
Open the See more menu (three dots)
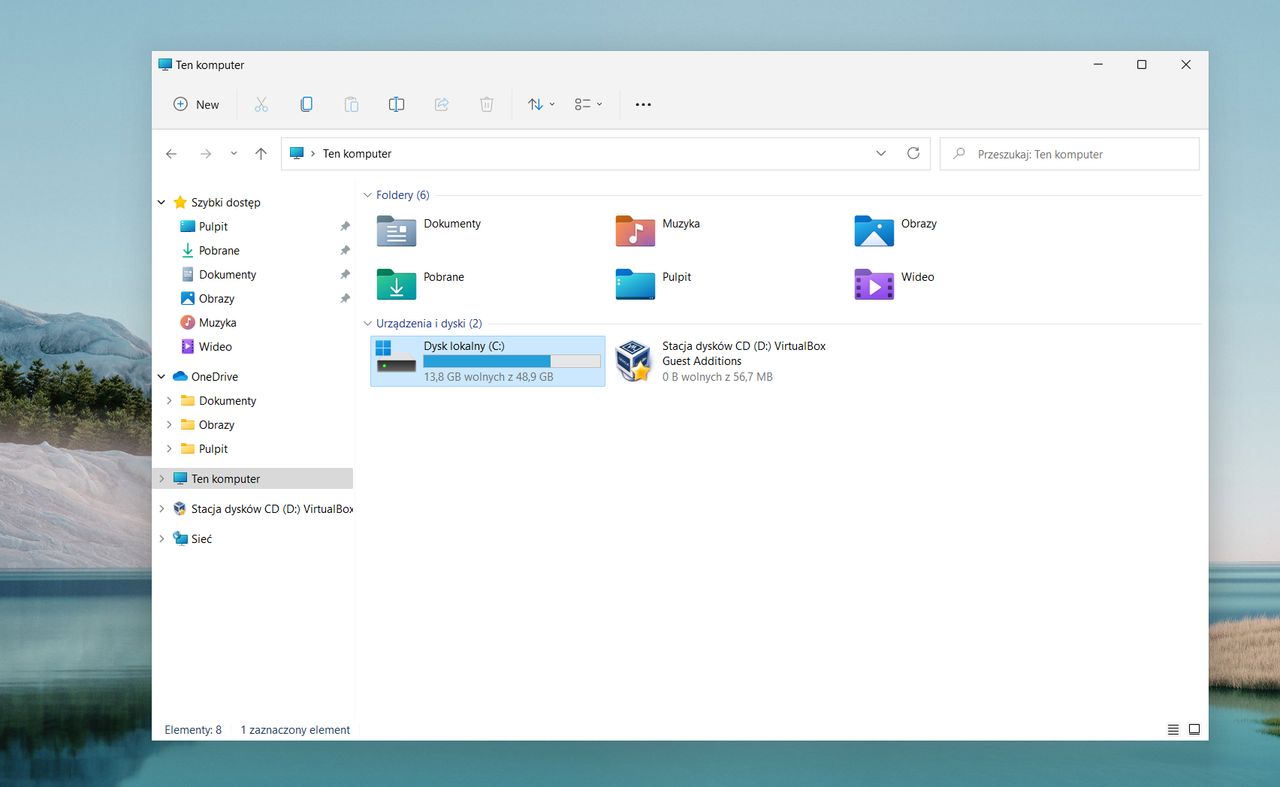(643, 104)
